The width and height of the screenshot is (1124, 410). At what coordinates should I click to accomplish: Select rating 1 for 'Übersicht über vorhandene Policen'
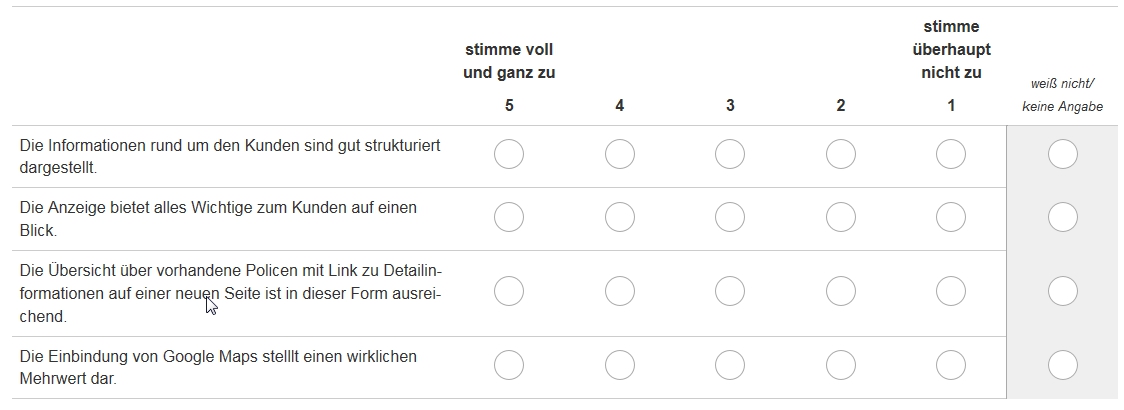(951, 292)
